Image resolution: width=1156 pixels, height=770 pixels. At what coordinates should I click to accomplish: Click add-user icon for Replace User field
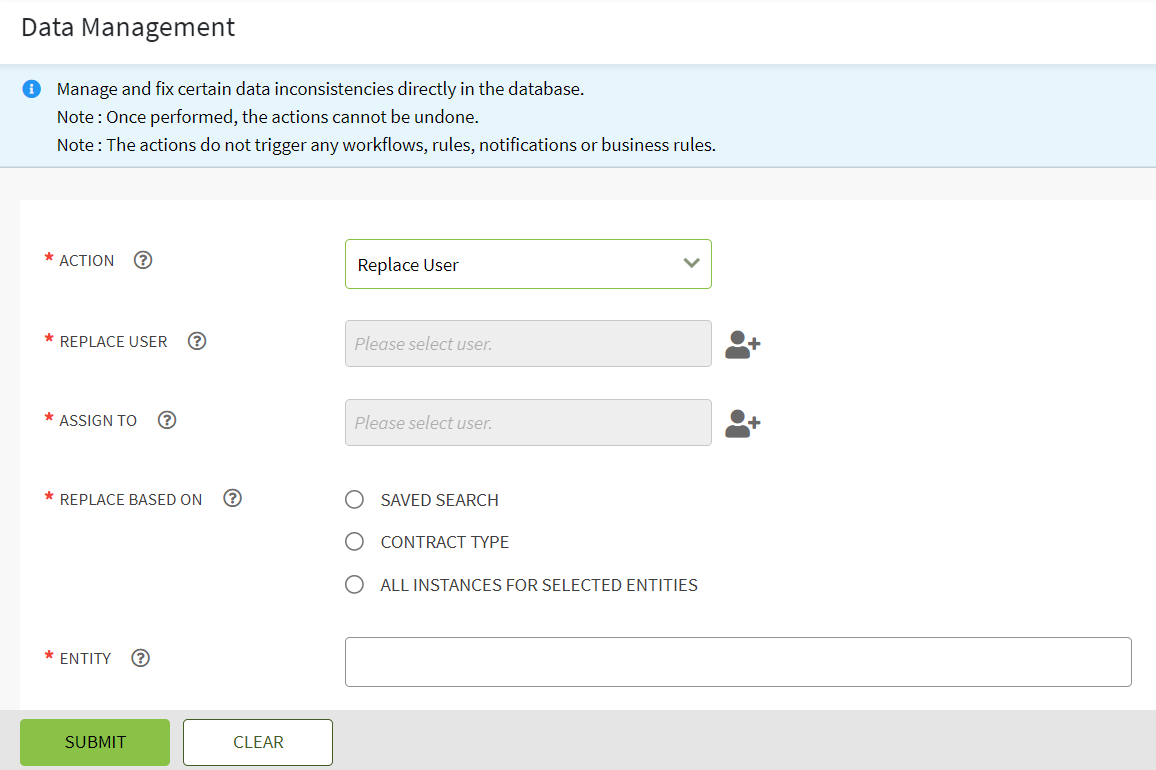(x=742, y=345)
